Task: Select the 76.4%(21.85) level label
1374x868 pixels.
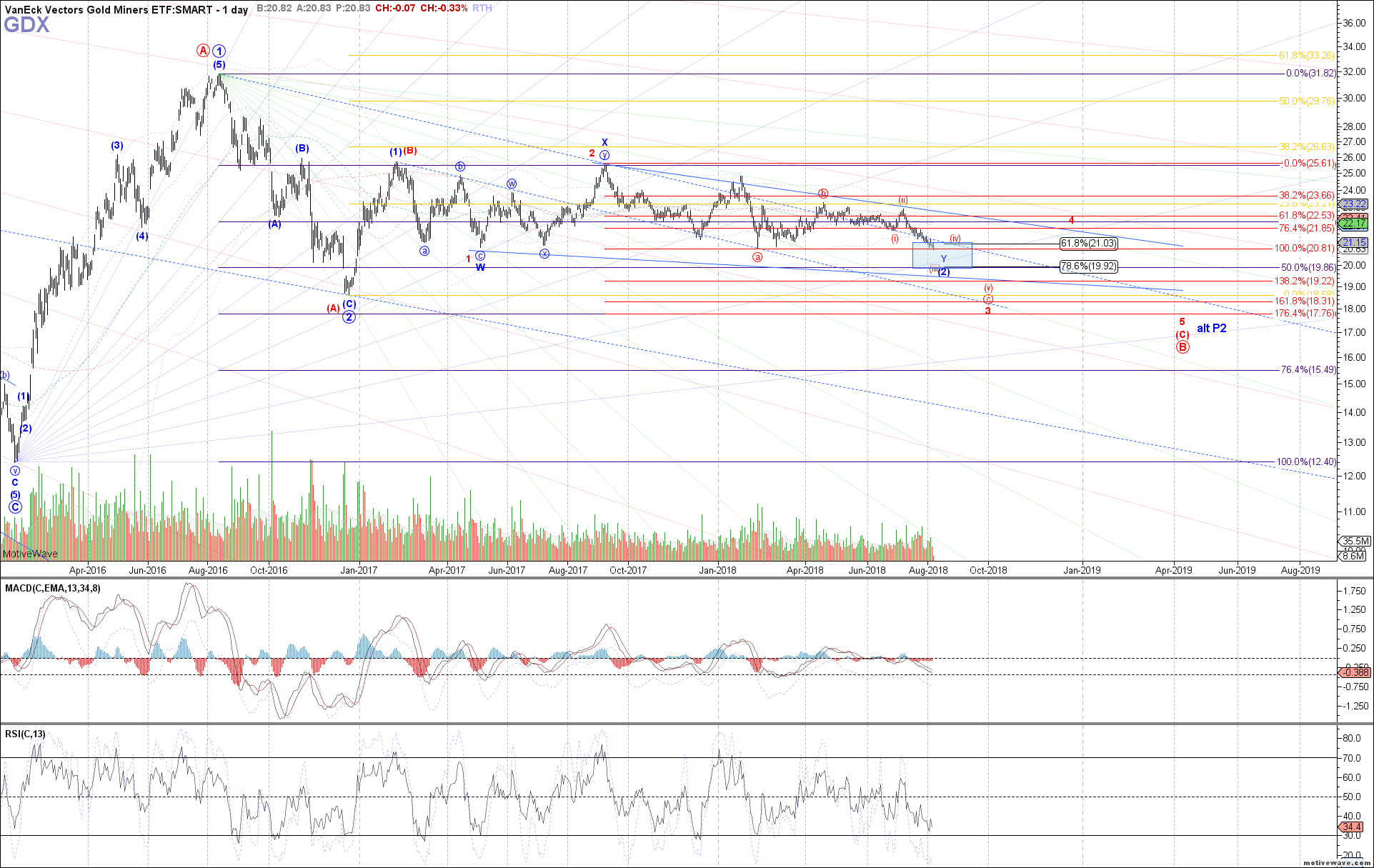Action: (x=1307, y=229)
